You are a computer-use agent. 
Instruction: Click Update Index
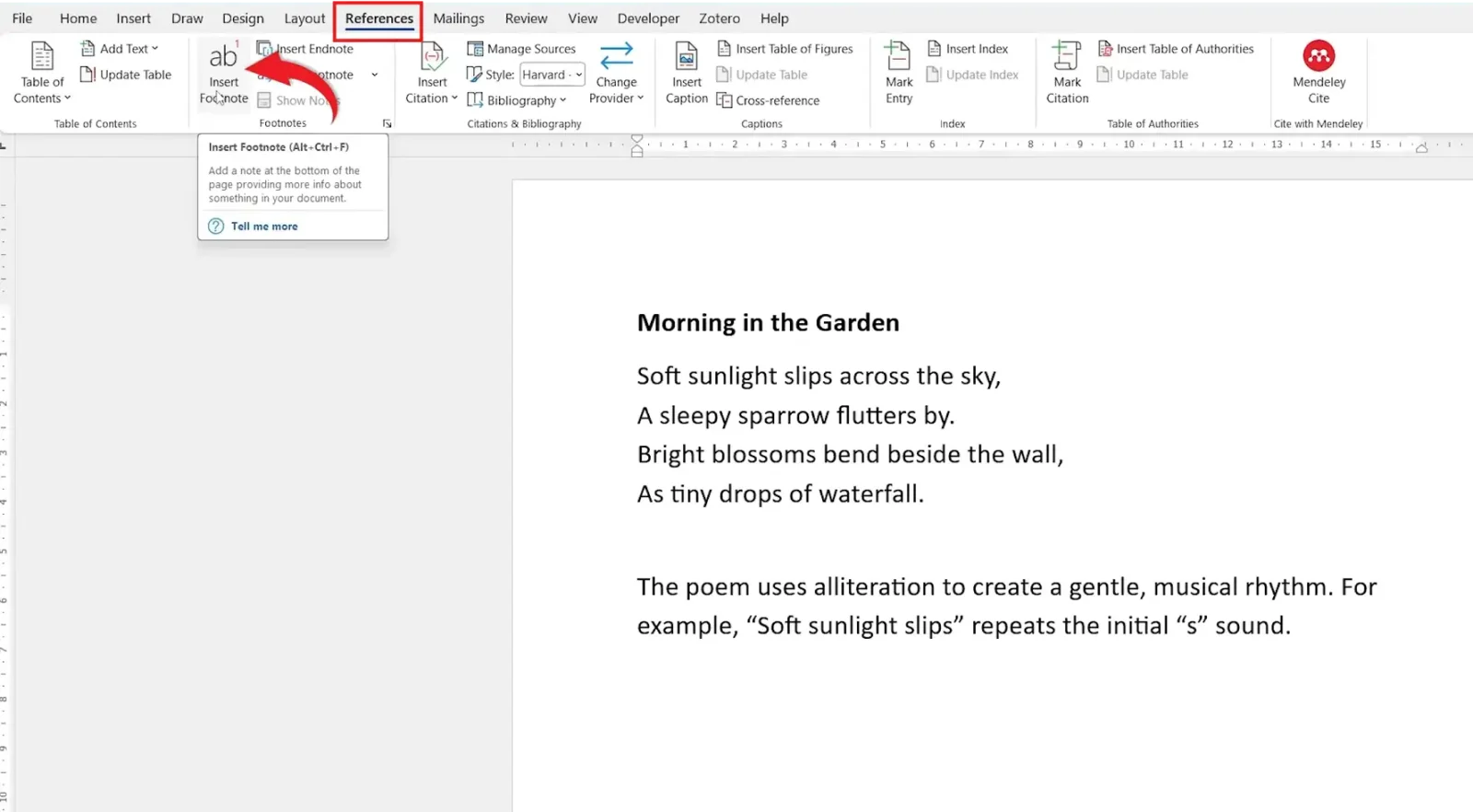tap(973, 75)
